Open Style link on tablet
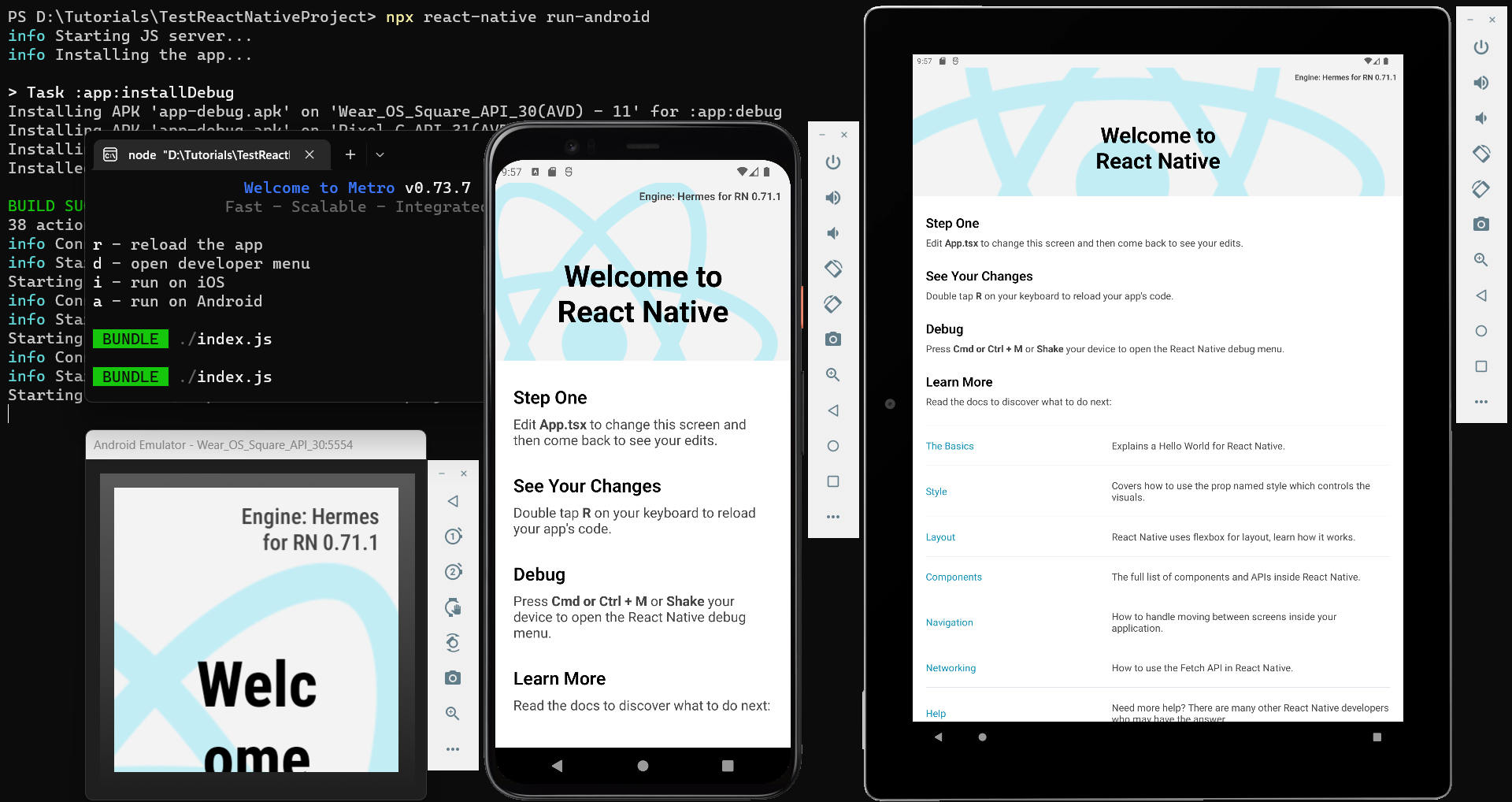The width and height of the screenshot is (1512, 802). tap(936, 492)
